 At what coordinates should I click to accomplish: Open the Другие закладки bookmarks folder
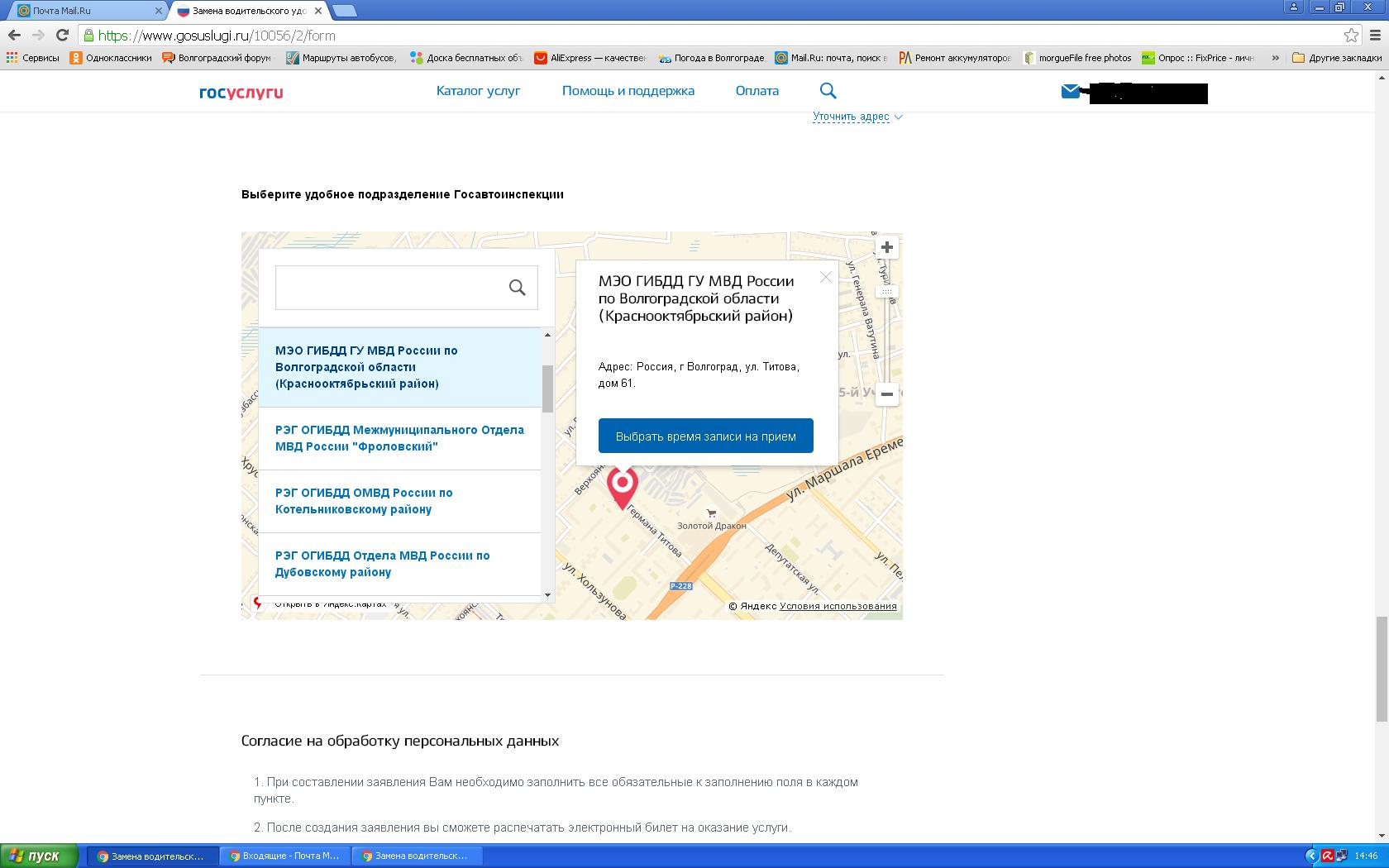click(x=1336, y=58)
